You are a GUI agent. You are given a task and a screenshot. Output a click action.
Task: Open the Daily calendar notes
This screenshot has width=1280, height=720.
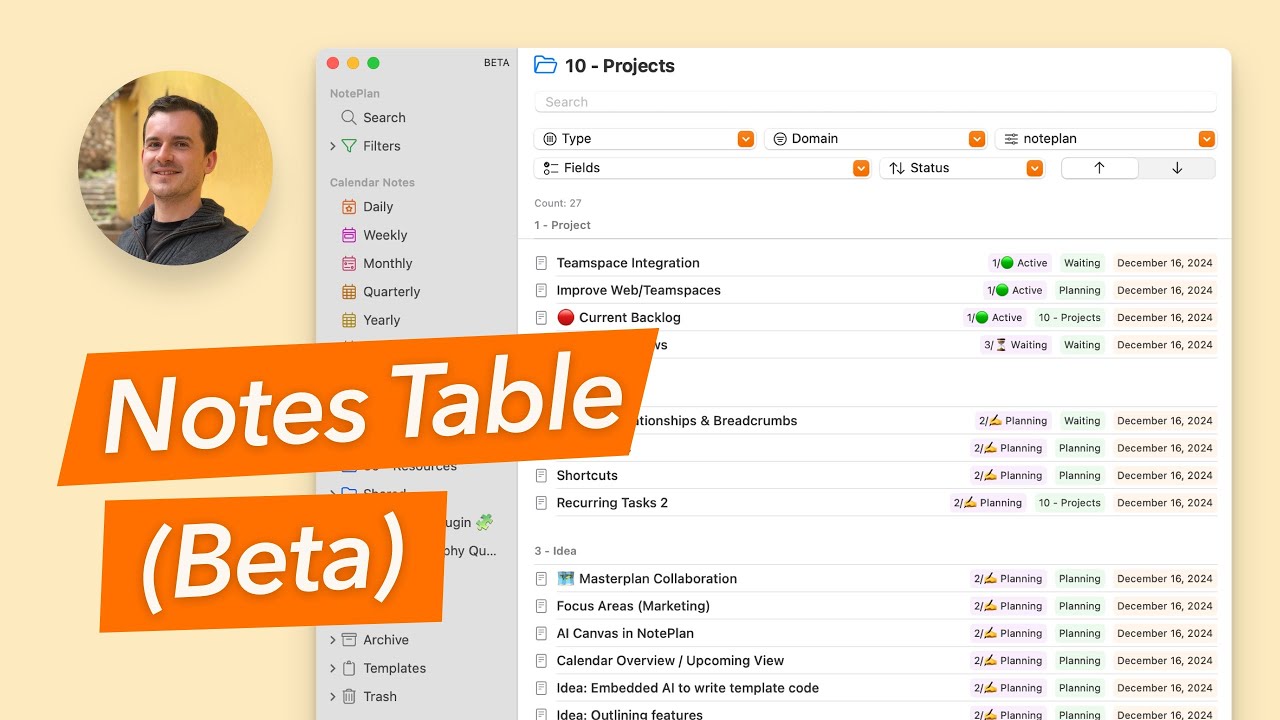(368, 207)
